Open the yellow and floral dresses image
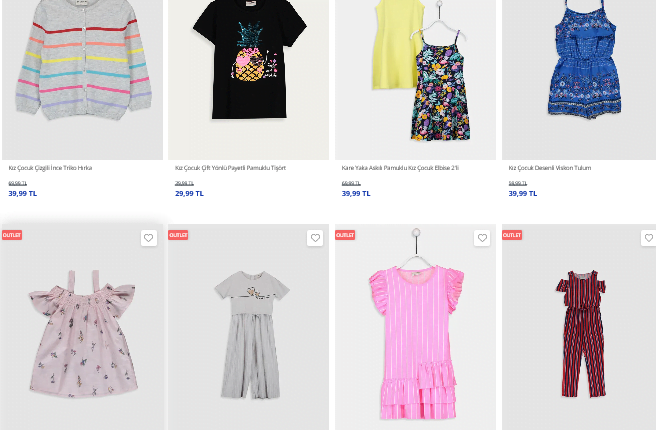 pos(415,79)
